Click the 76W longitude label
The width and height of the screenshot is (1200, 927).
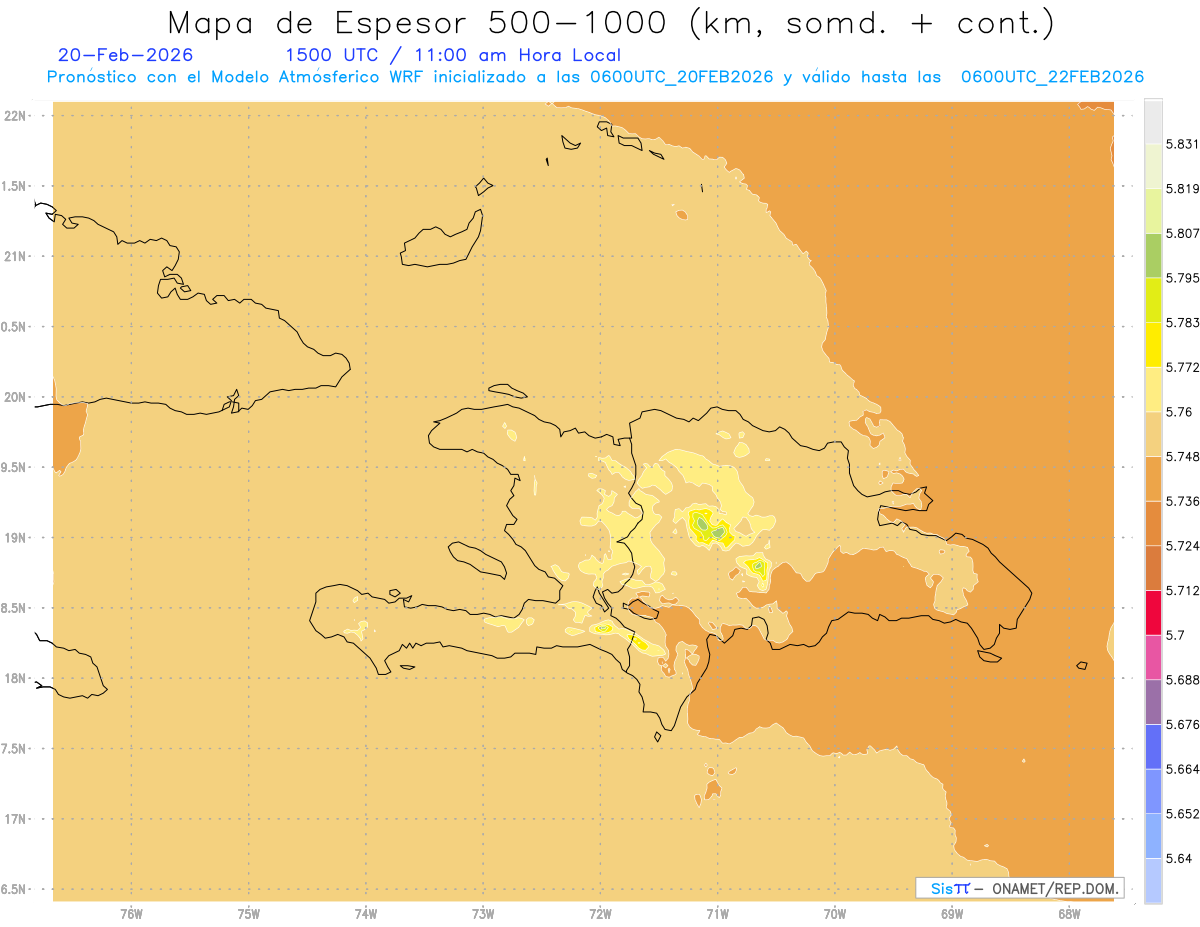pyautogui.click(x=131, y=913)
